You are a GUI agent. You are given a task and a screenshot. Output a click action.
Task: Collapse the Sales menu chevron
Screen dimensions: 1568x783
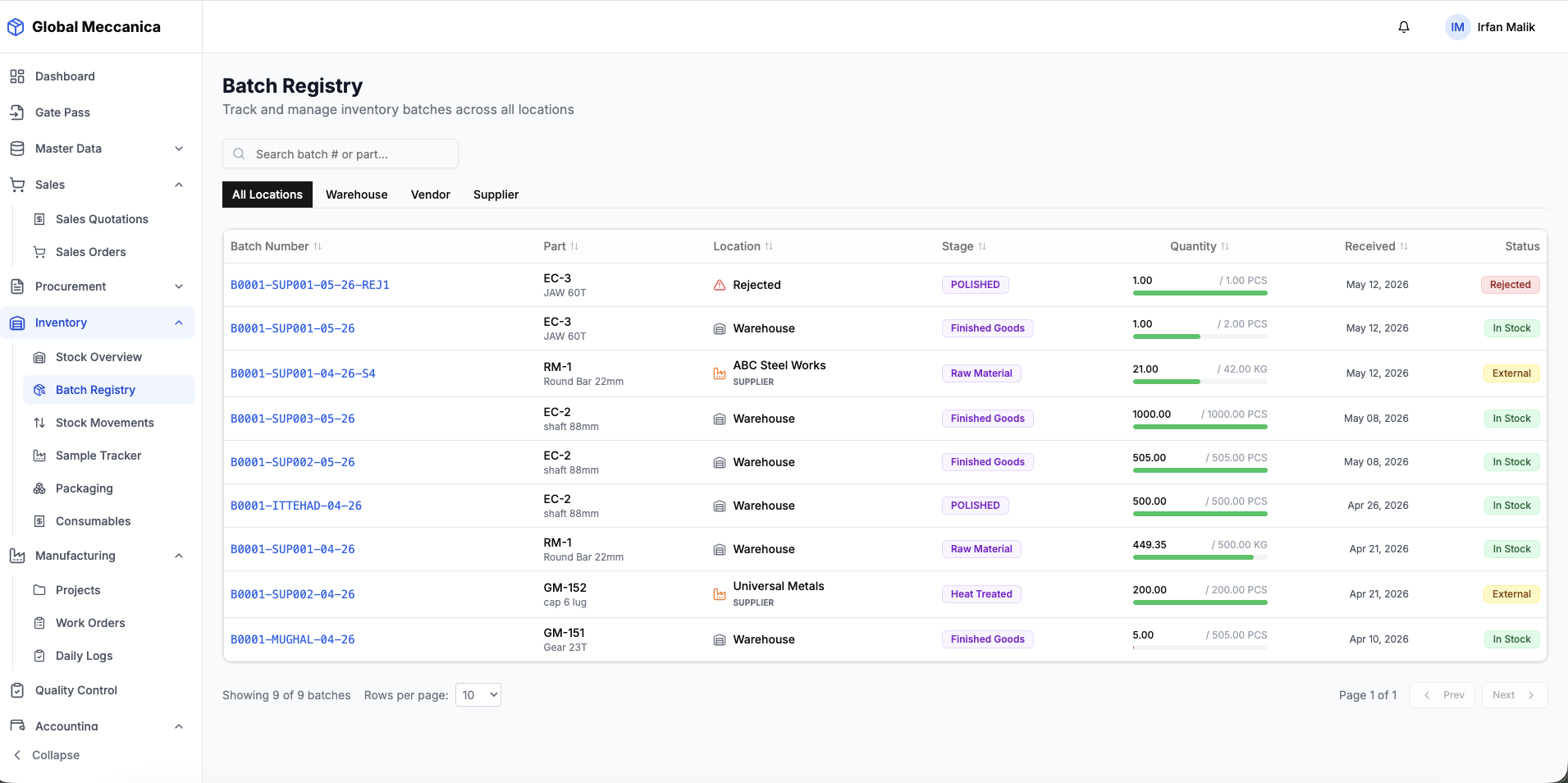179,185
